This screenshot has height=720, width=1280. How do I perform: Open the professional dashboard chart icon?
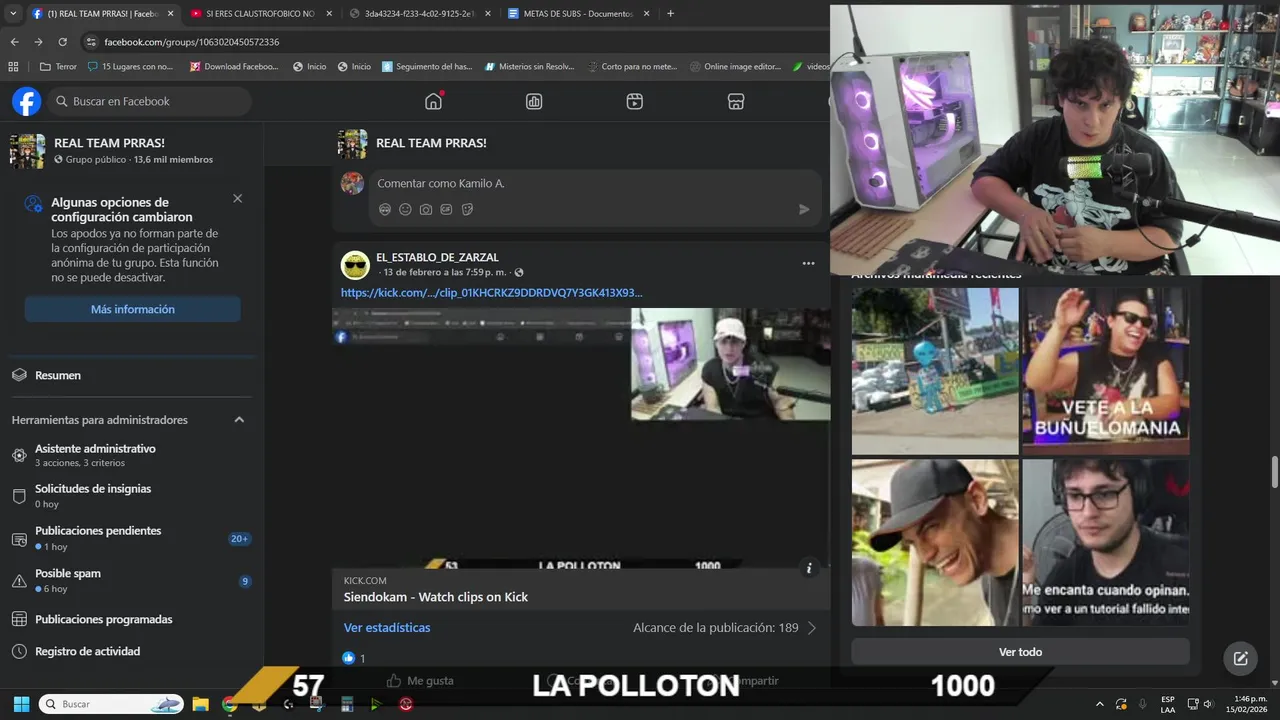pyautogui.click(x=534, y=101)
